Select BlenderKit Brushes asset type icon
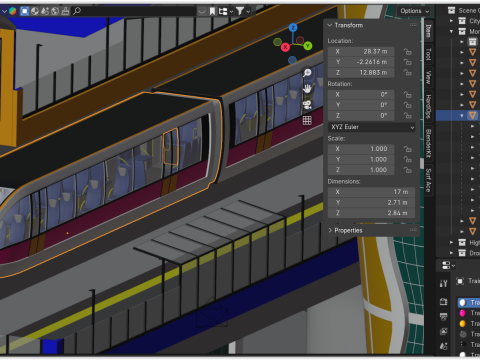The height and width of the screenshot is (360, 480). [x=65, y=11]
